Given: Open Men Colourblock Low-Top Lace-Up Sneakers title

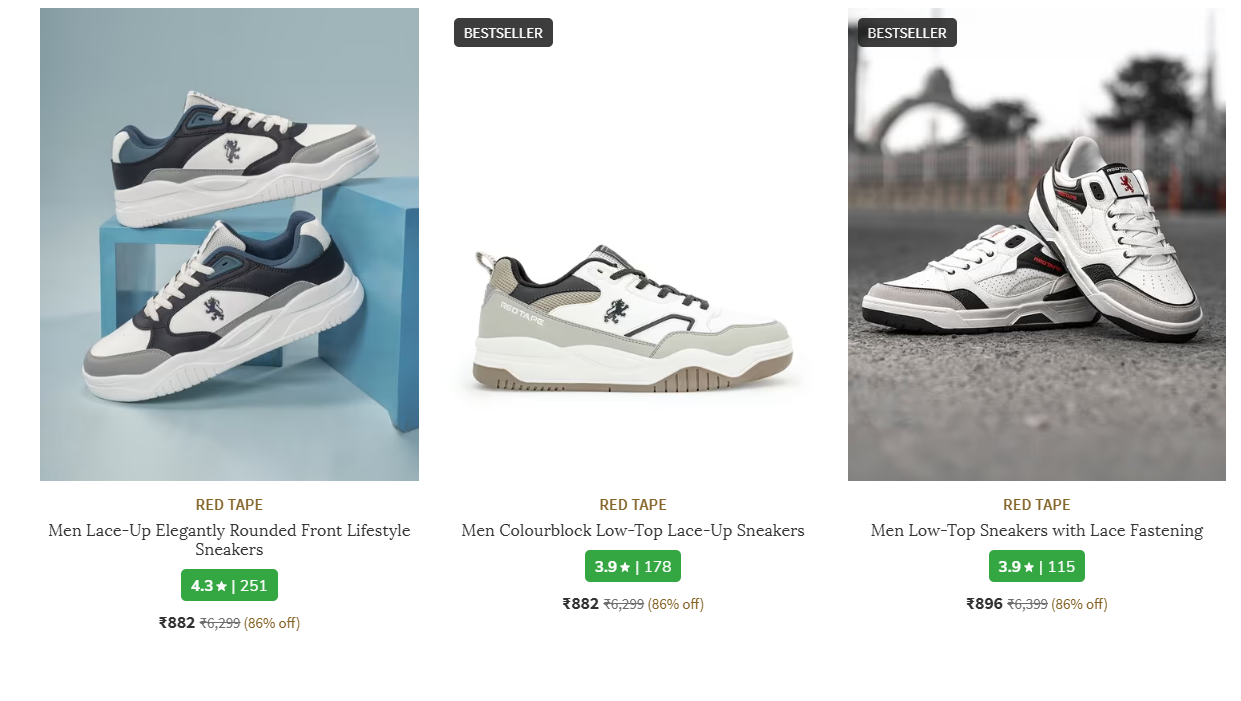Looking at the screenshot, I should click(x=633, y=531).
